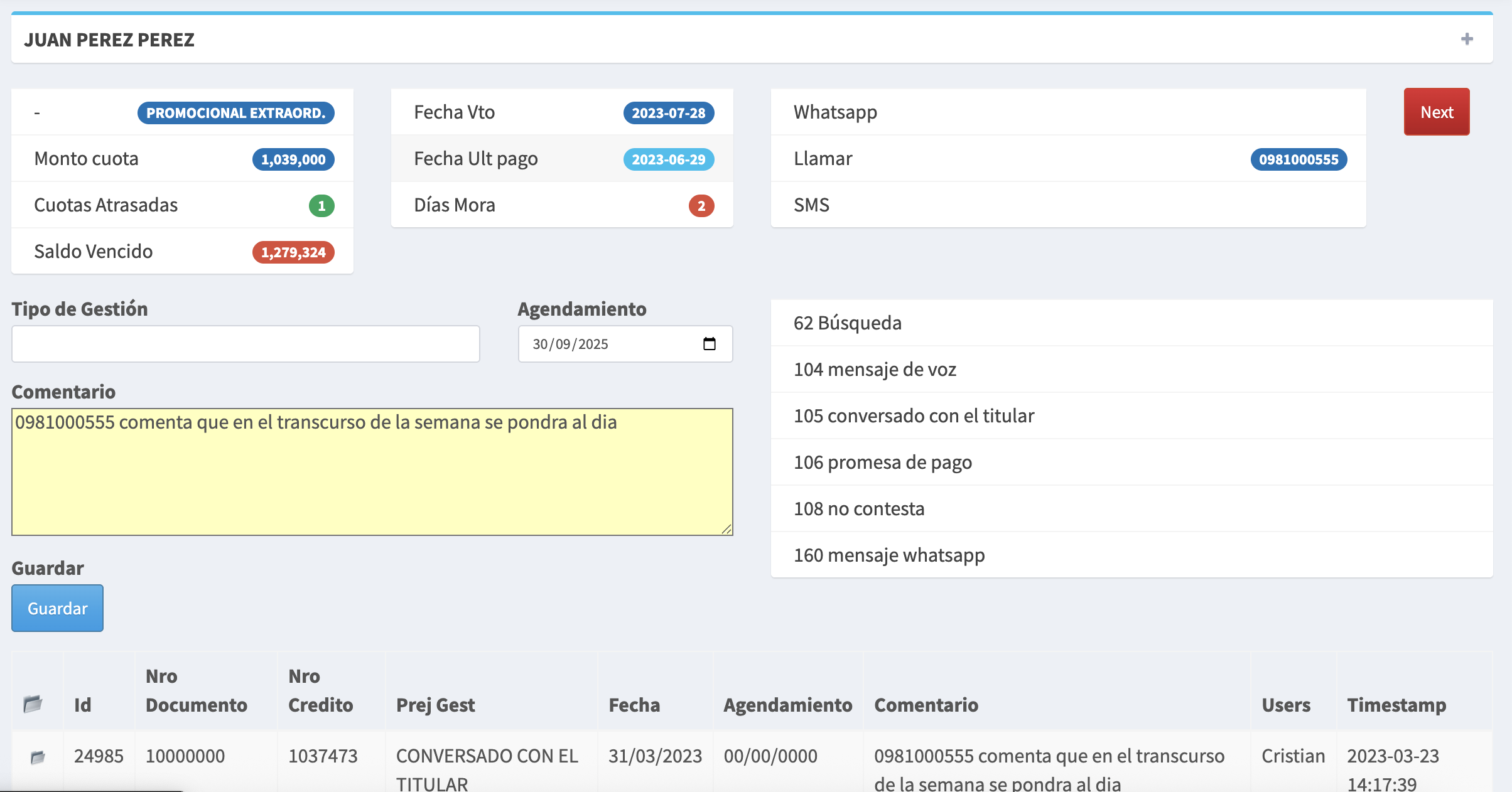The image size is (1512, 792).
Task: Select 104 mensaje de voz option
Action: coord(875,370)
